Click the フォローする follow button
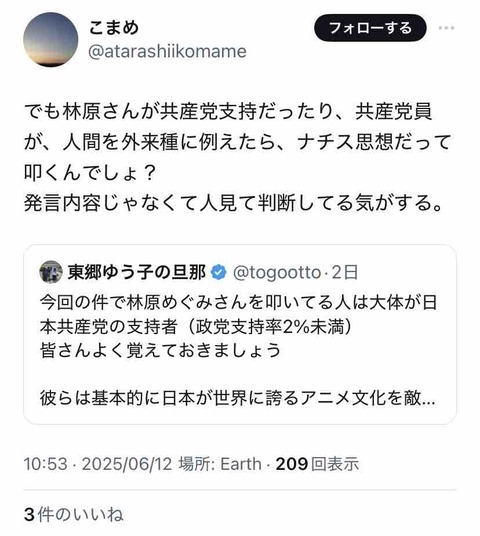The width and height of the screenshot is (480, 536). coord(370,28)
